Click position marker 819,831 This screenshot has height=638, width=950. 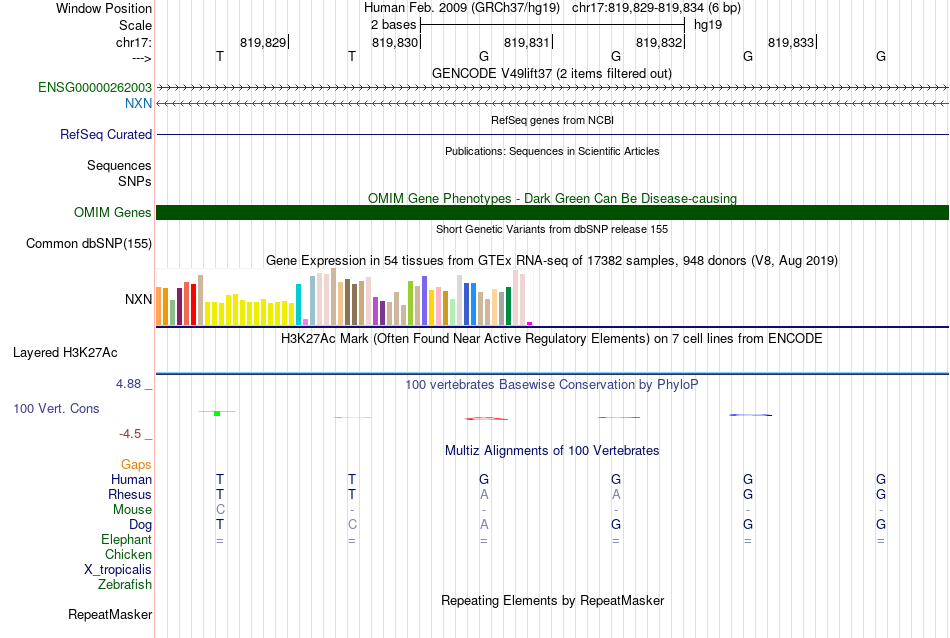[527, 42]
